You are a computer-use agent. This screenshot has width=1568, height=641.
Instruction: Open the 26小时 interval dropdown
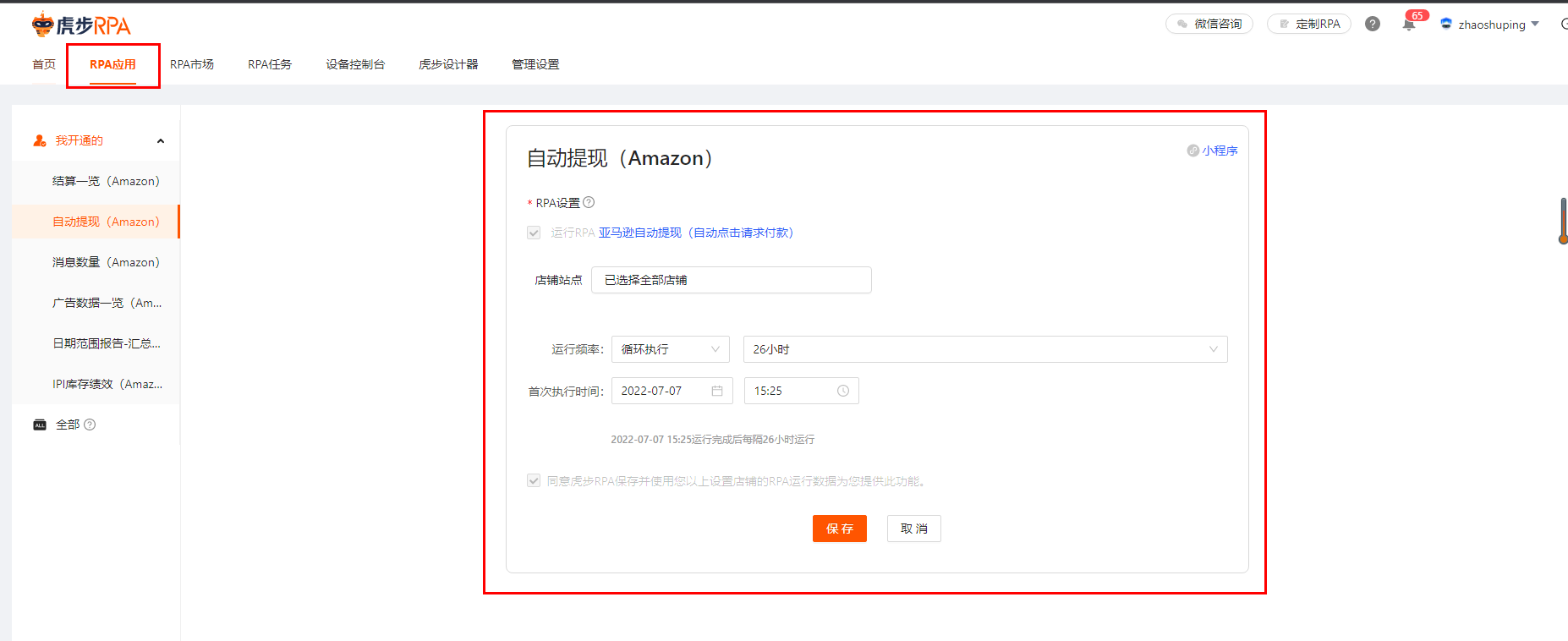tap(985, 349)
